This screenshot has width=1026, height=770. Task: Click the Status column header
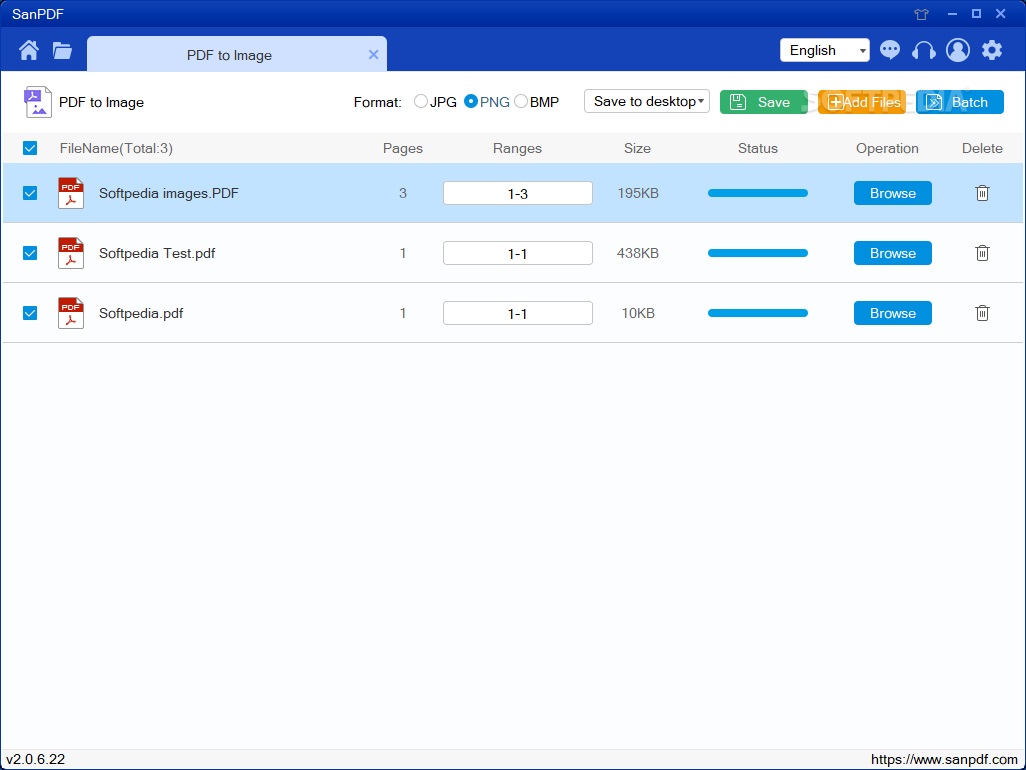click(758, 149)
